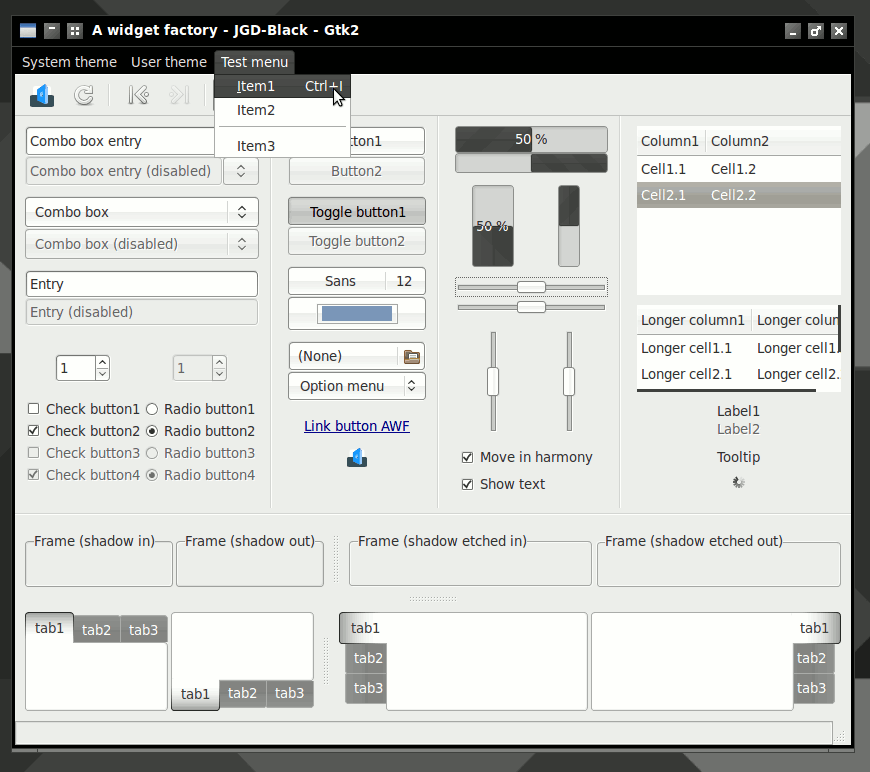Sort the table by the Column1 header

click(670, 141)
